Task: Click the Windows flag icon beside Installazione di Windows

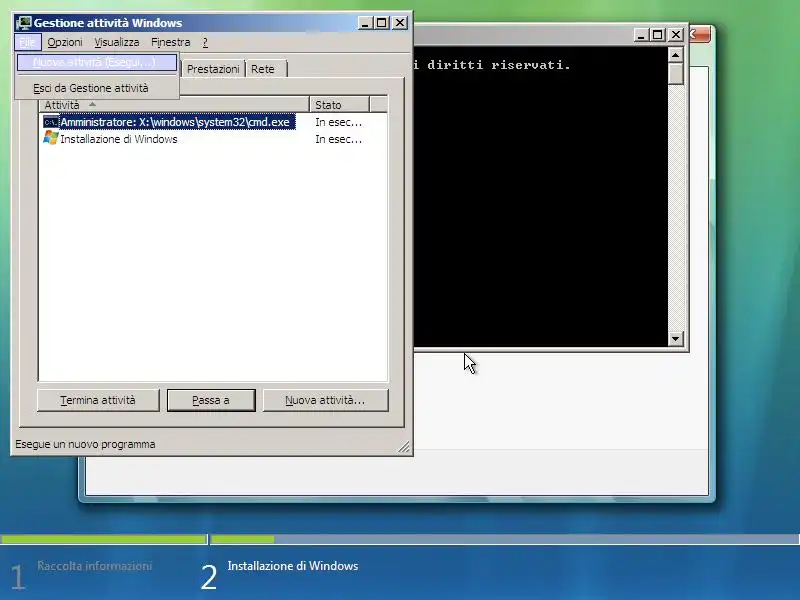Action: tap(51, 138)
